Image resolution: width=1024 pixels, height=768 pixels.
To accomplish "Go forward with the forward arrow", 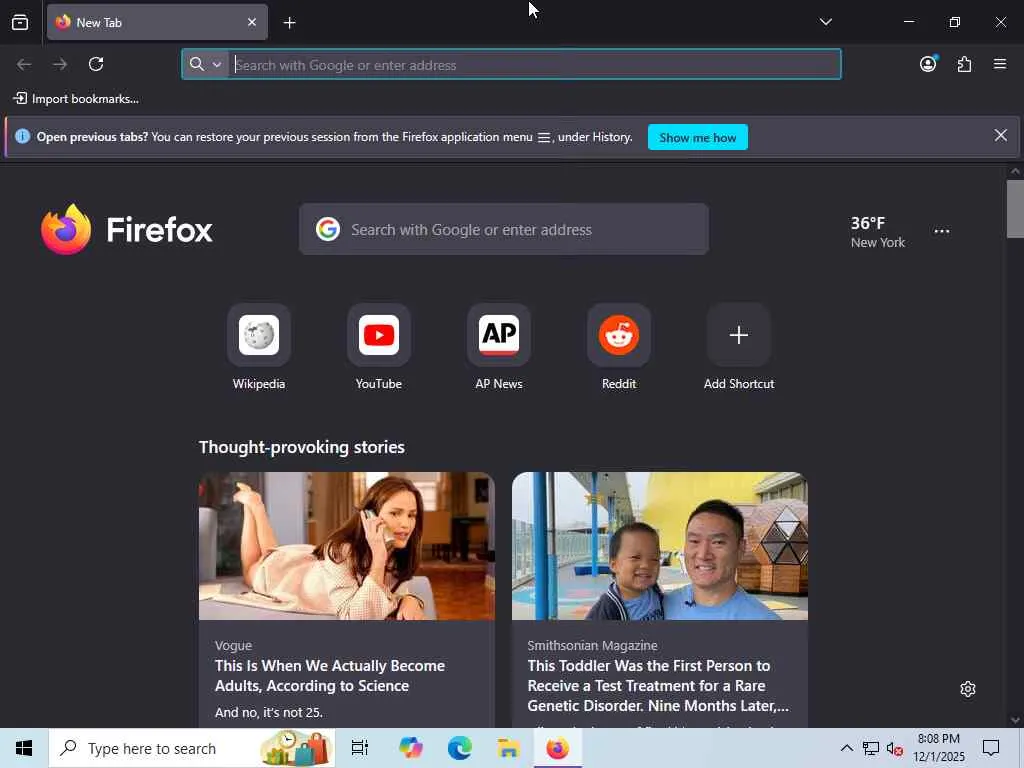I will point(60,64).
